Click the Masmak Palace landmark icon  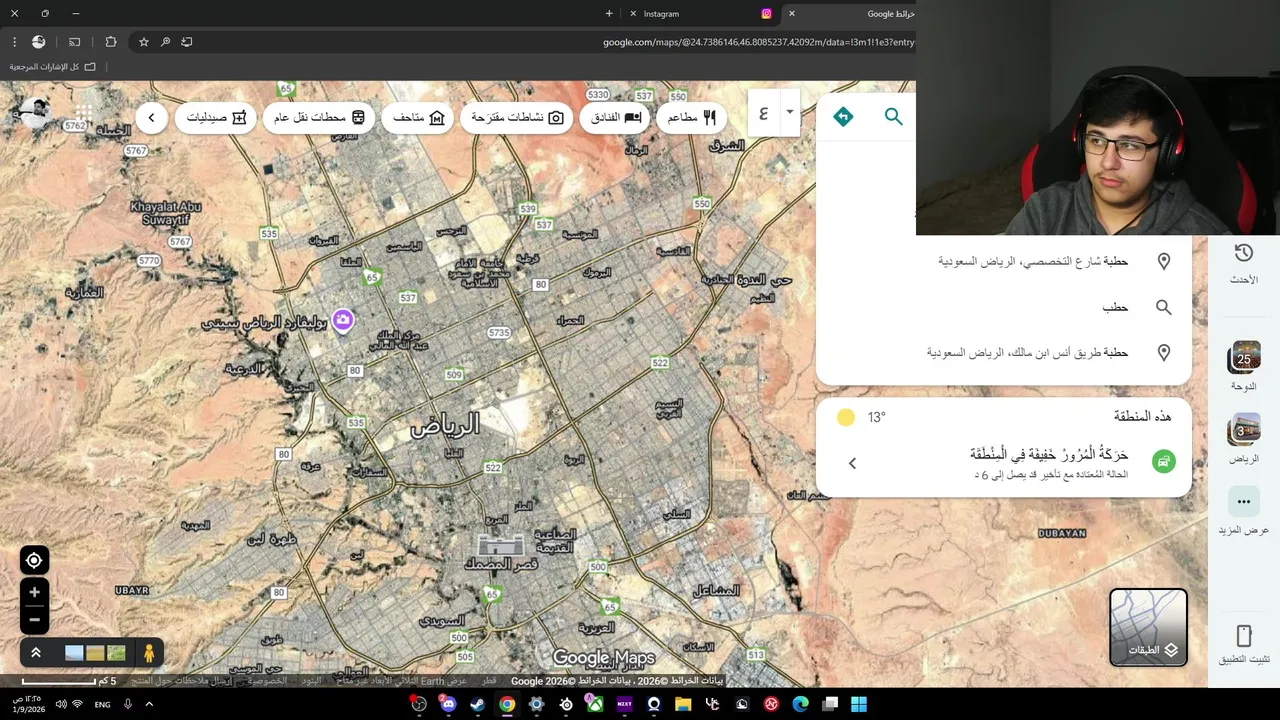pyautogui.click(x=501, y=545)
